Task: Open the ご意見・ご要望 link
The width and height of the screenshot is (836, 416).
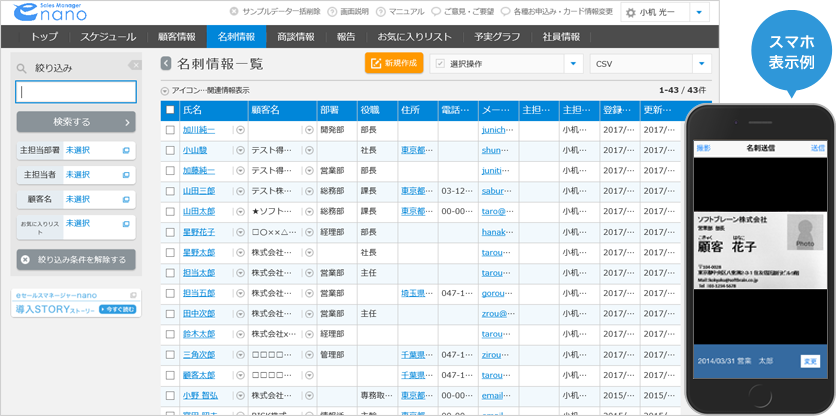Action: coord(463,11)
